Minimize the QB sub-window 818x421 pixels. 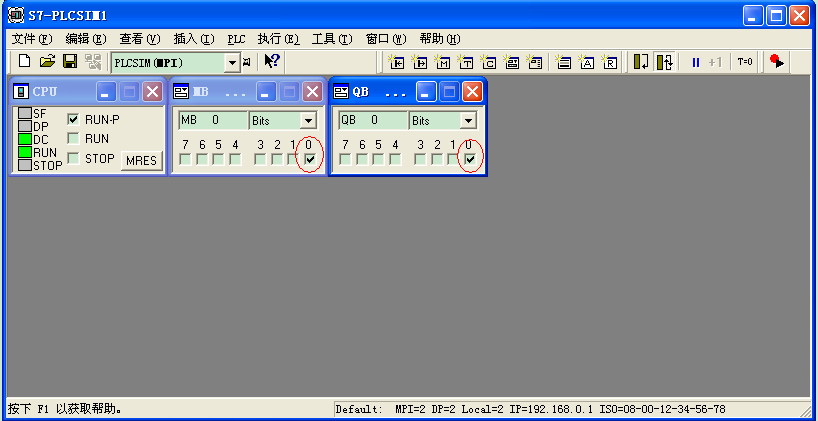426,92
